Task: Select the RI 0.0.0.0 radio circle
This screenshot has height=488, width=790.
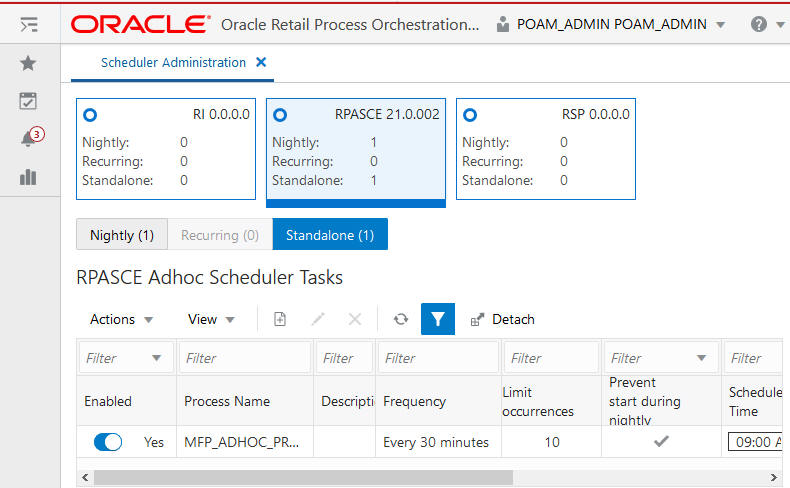Action: 90,115
